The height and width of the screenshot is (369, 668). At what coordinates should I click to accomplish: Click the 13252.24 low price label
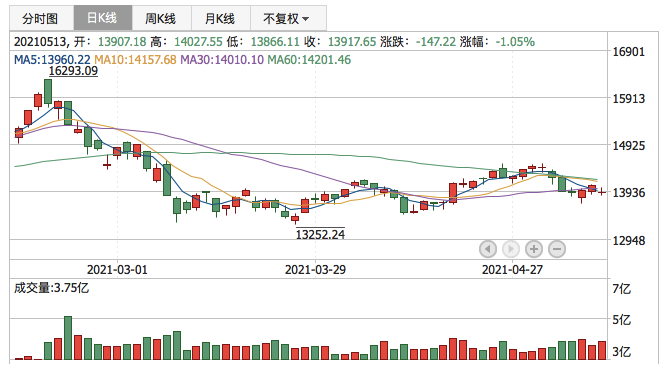click(320, 234)
